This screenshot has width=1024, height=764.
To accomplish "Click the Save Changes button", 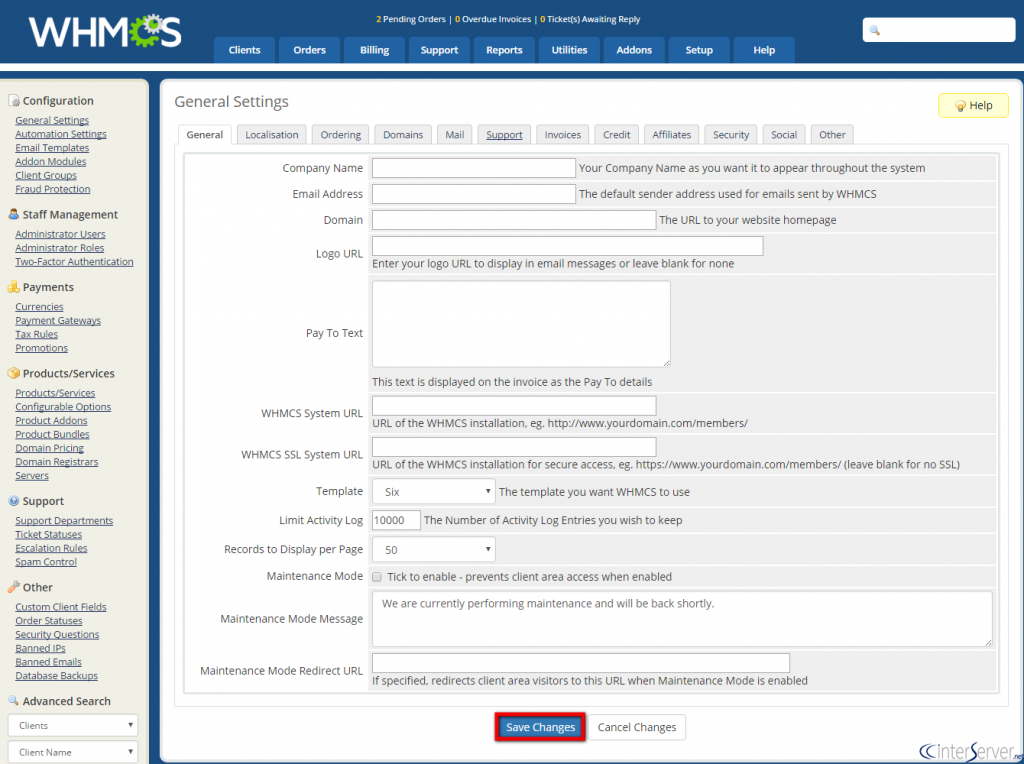I will pos(540,727).
